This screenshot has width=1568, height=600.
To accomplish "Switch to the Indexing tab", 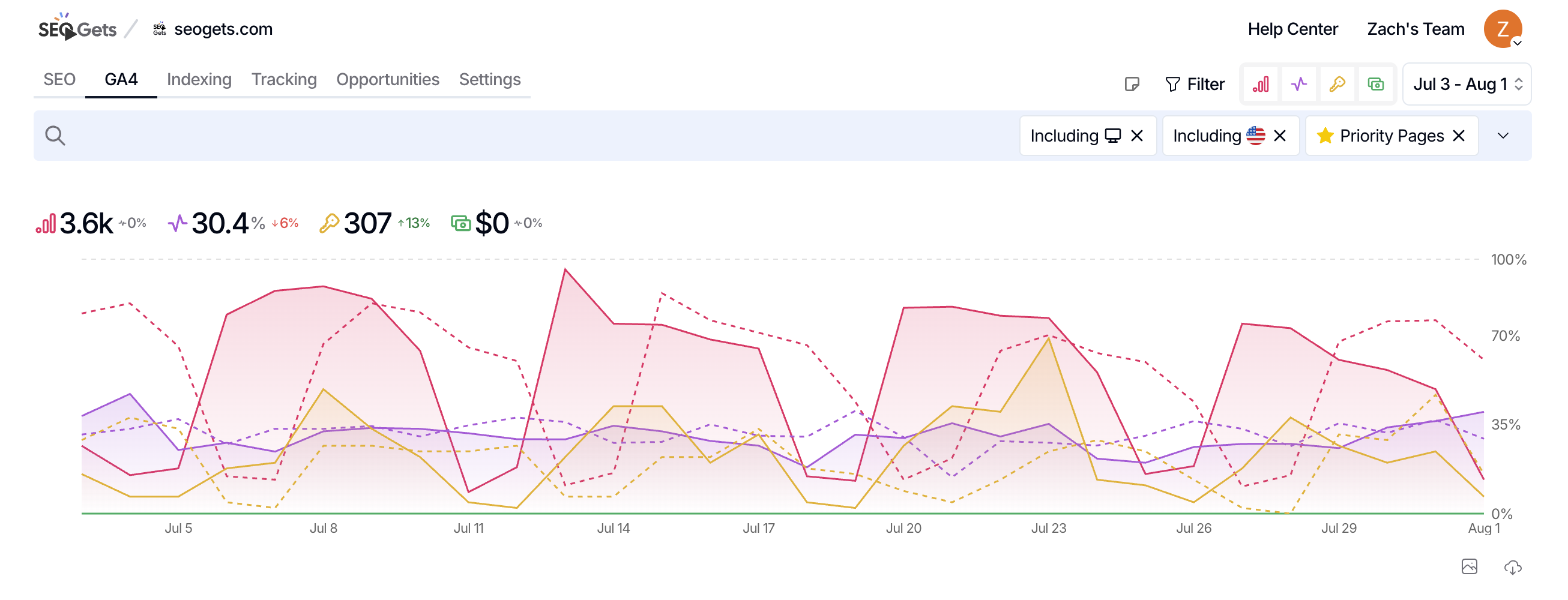I will pos(199,80).
